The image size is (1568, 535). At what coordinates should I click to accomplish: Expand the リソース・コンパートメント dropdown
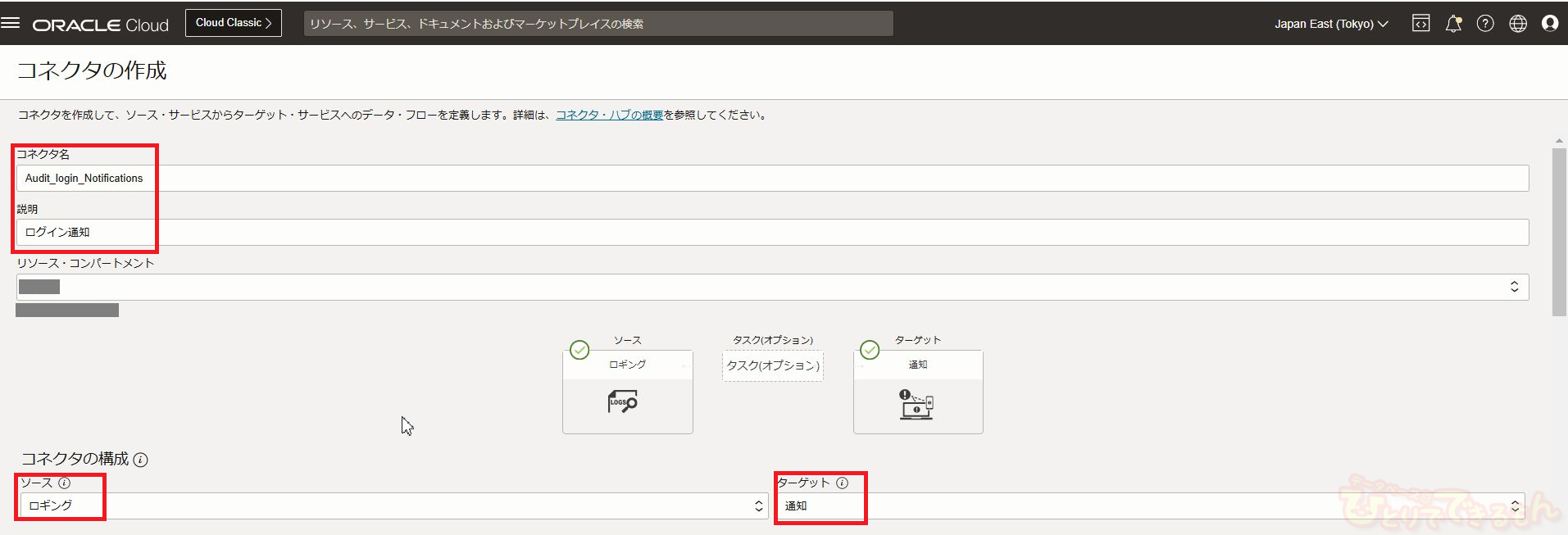coord(772,287)
